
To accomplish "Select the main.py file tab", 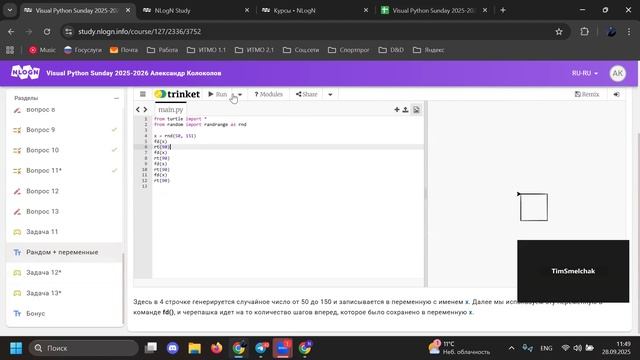I will 171,109.
